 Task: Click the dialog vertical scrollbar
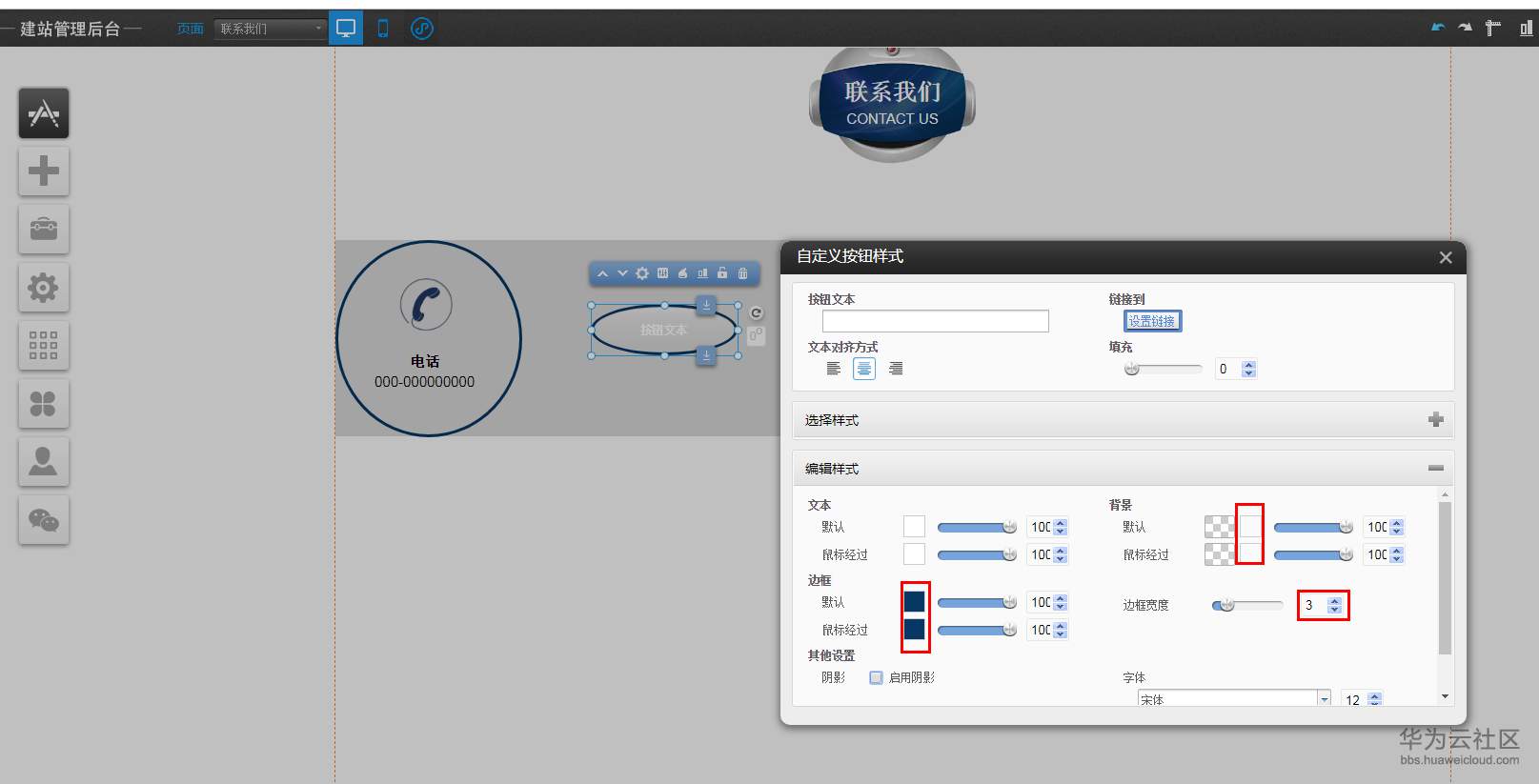1445,577
